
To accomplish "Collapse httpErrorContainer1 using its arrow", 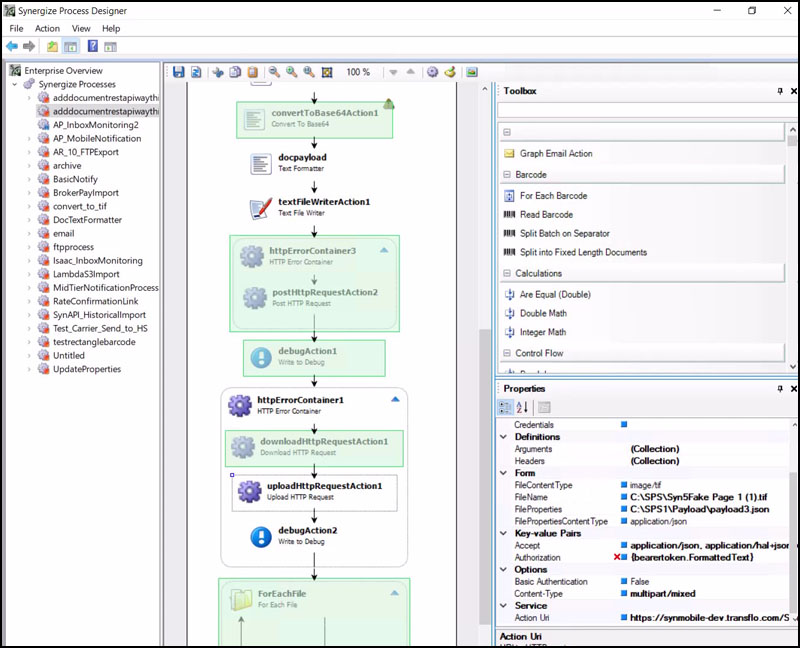I will pos(395,399).
